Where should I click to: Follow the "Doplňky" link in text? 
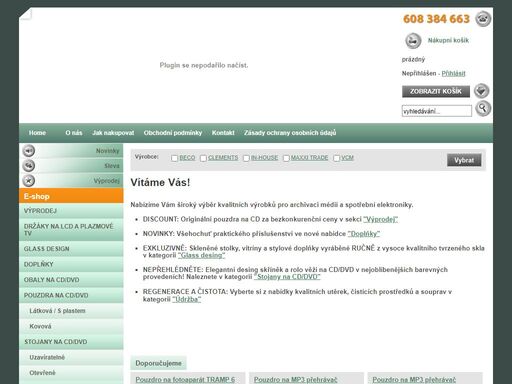pyautogui.click(x=364, y=234)
